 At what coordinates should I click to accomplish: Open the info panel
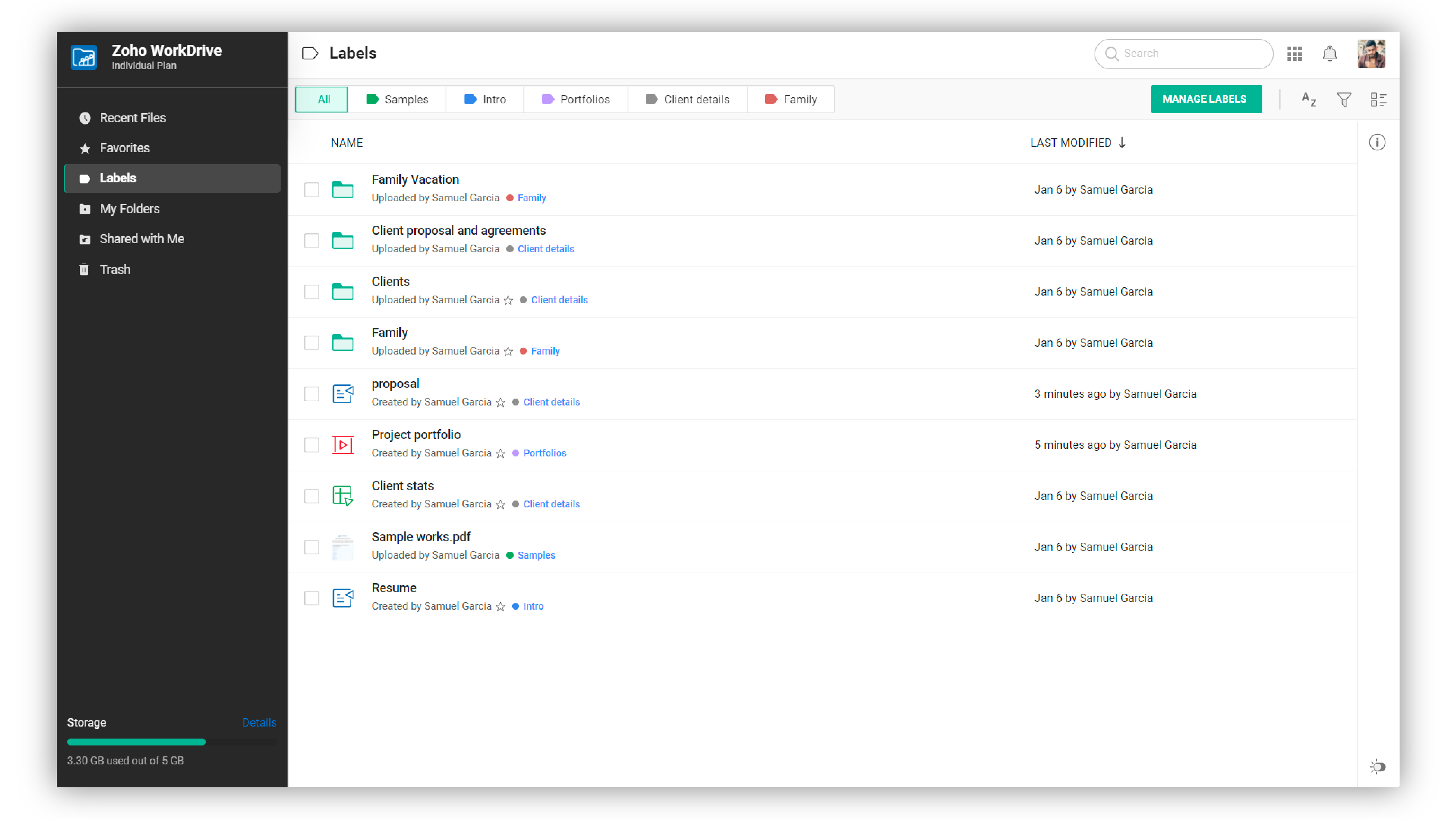[1377, 142]
